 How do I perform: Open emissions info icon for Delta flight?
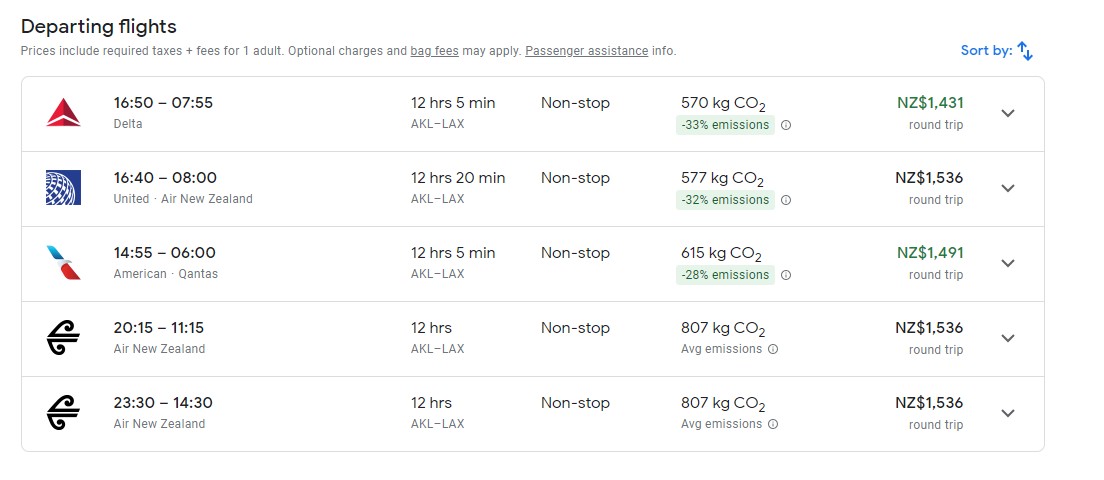coord(786,125)
